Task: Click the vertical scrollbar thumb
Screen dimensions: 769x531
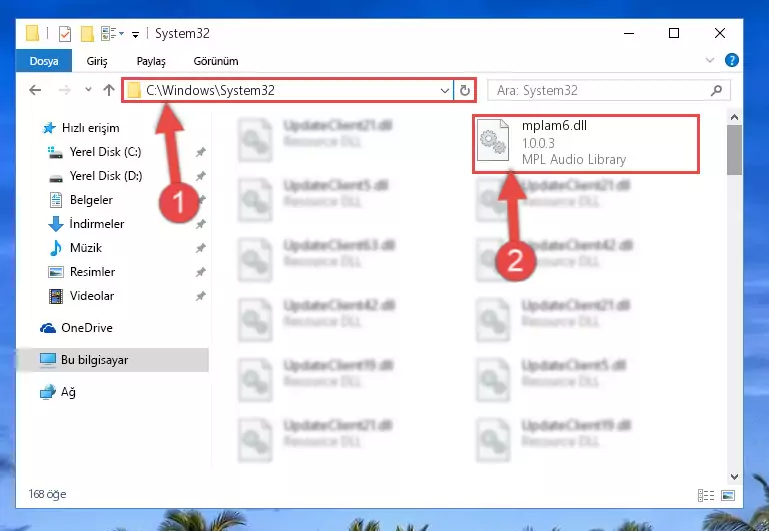Action: click(734, 150)
